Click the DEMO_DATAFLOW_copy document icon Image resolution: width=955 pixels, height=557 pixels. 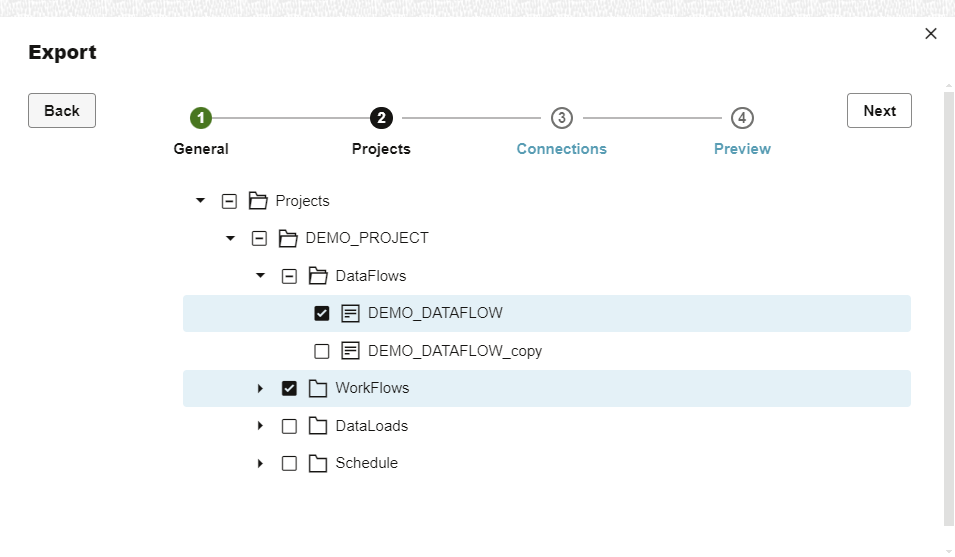[x=351, y=351]
